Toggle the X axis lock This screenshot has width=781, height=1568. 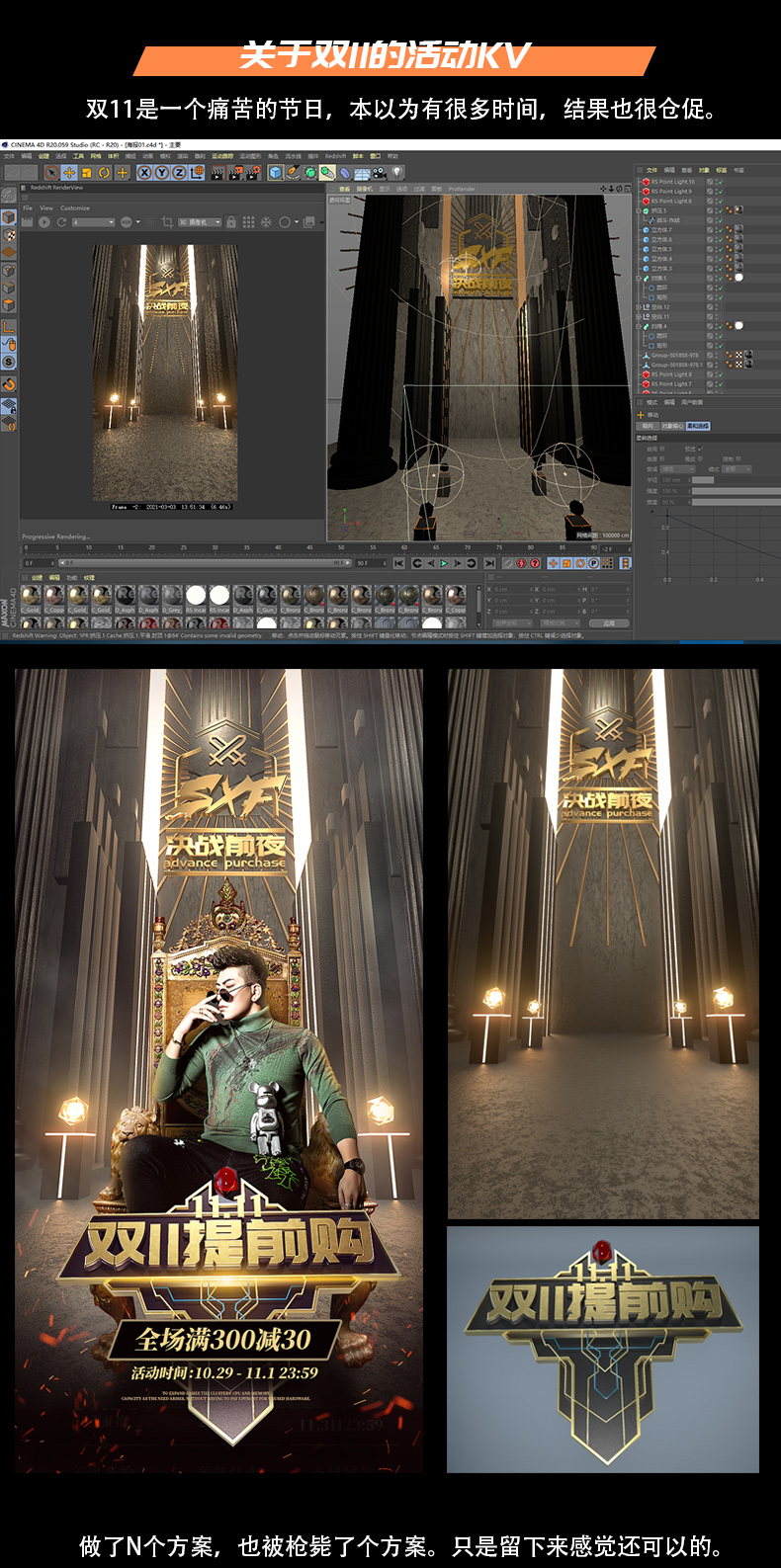145,172
